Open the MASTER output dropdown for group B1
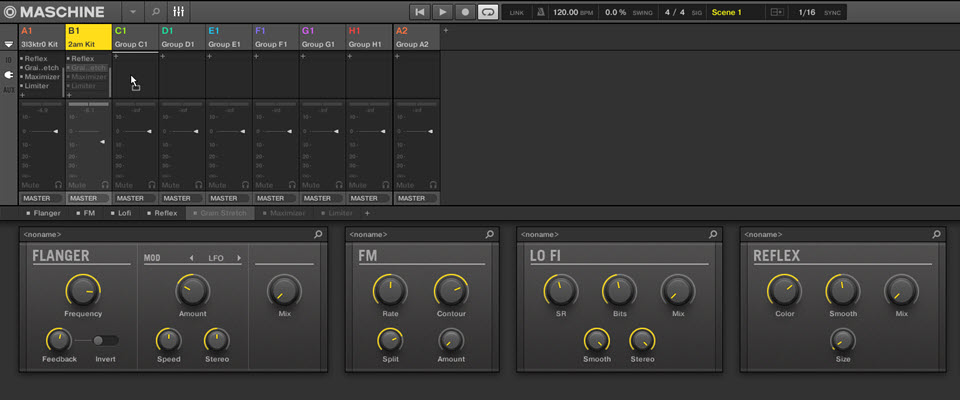Screen dimensions: 960x400 (x=89, y=198)
